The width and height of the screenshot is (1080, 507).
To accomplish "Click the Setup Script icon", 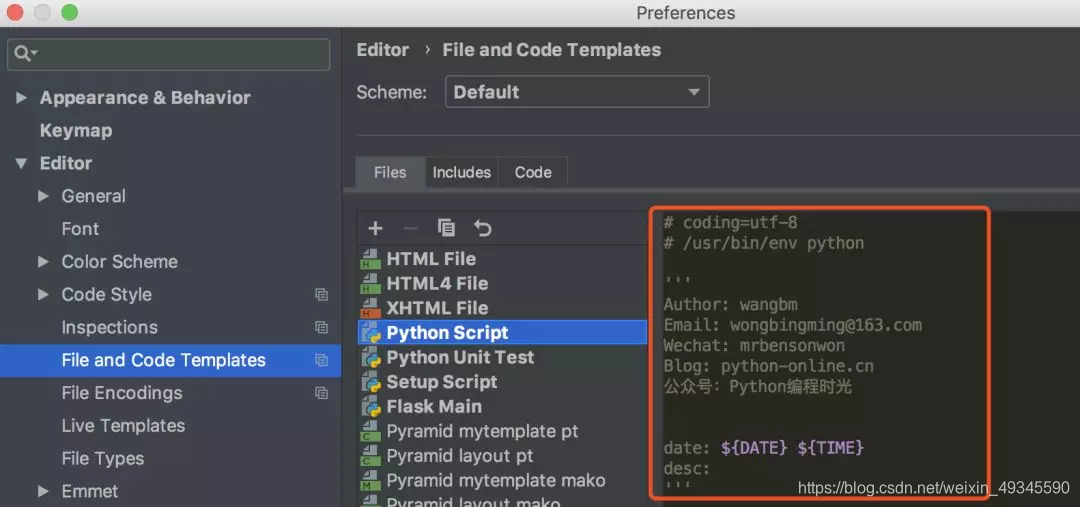I will tap(371, 382).
